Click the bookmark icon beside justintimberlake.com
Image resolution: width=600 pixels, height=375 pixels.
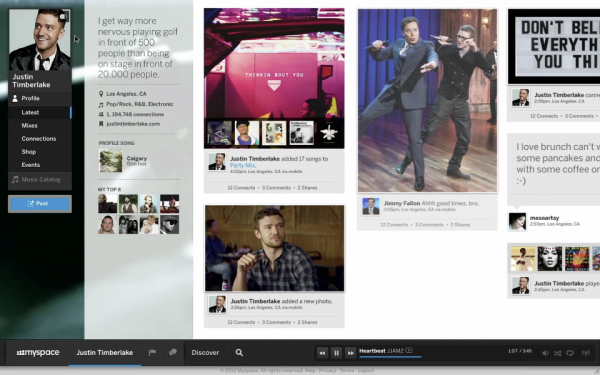click(101, 124)
